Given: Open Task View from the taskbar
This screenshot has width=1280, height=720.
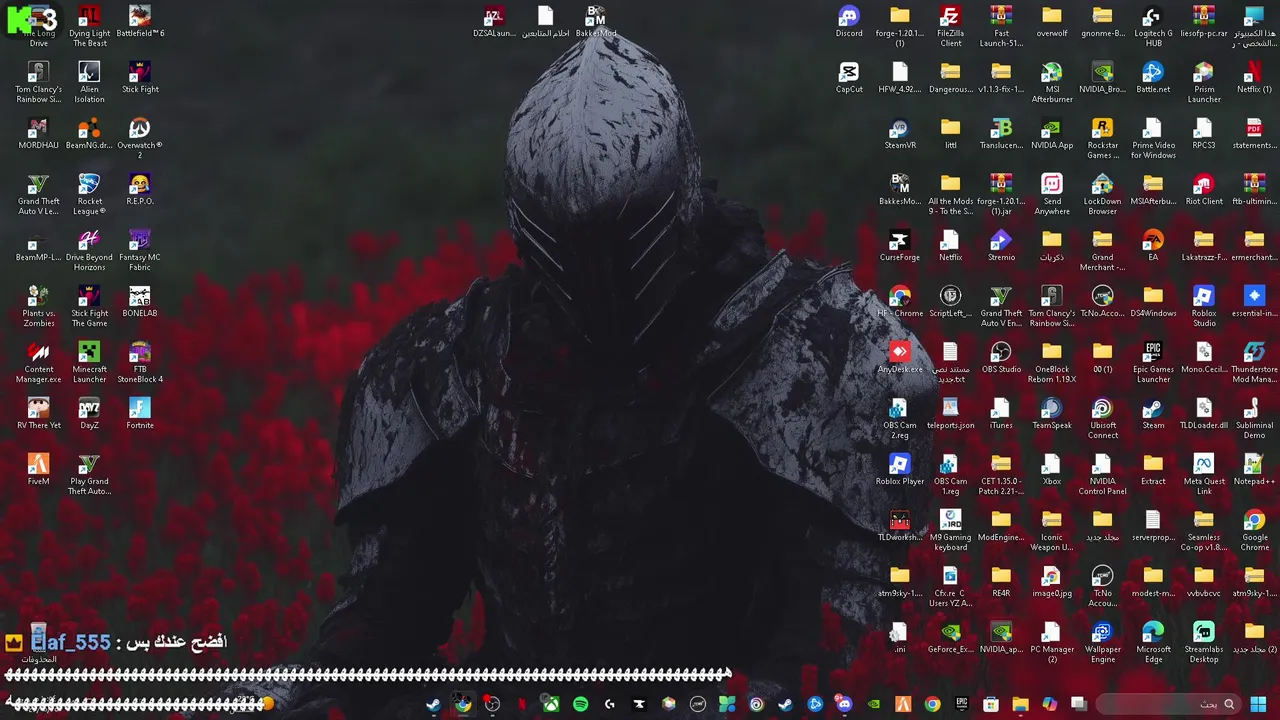Looking at the screenshot, I should 1079,705.
